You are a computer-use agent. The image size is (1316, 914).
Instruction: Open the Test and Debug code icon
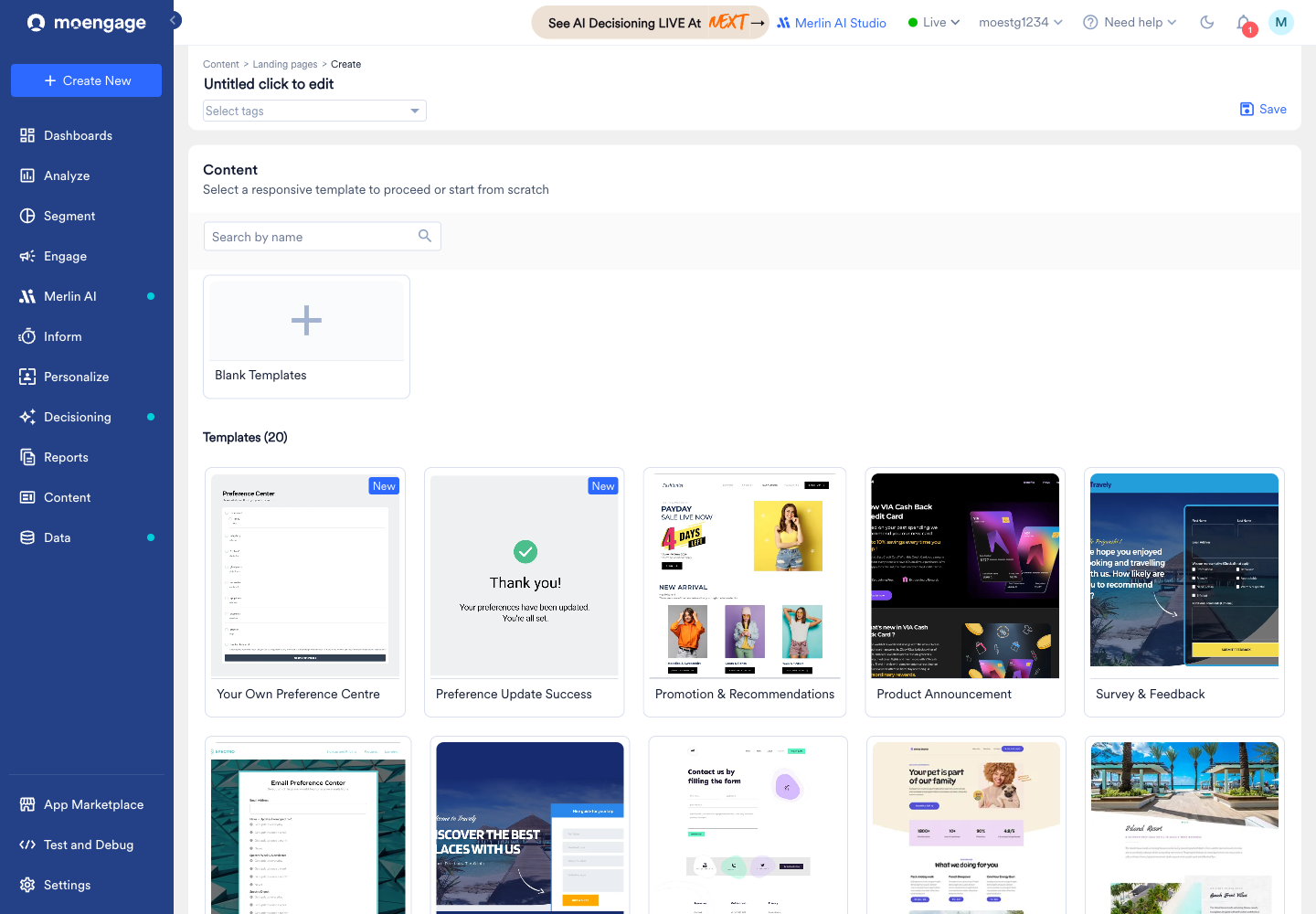27,845
